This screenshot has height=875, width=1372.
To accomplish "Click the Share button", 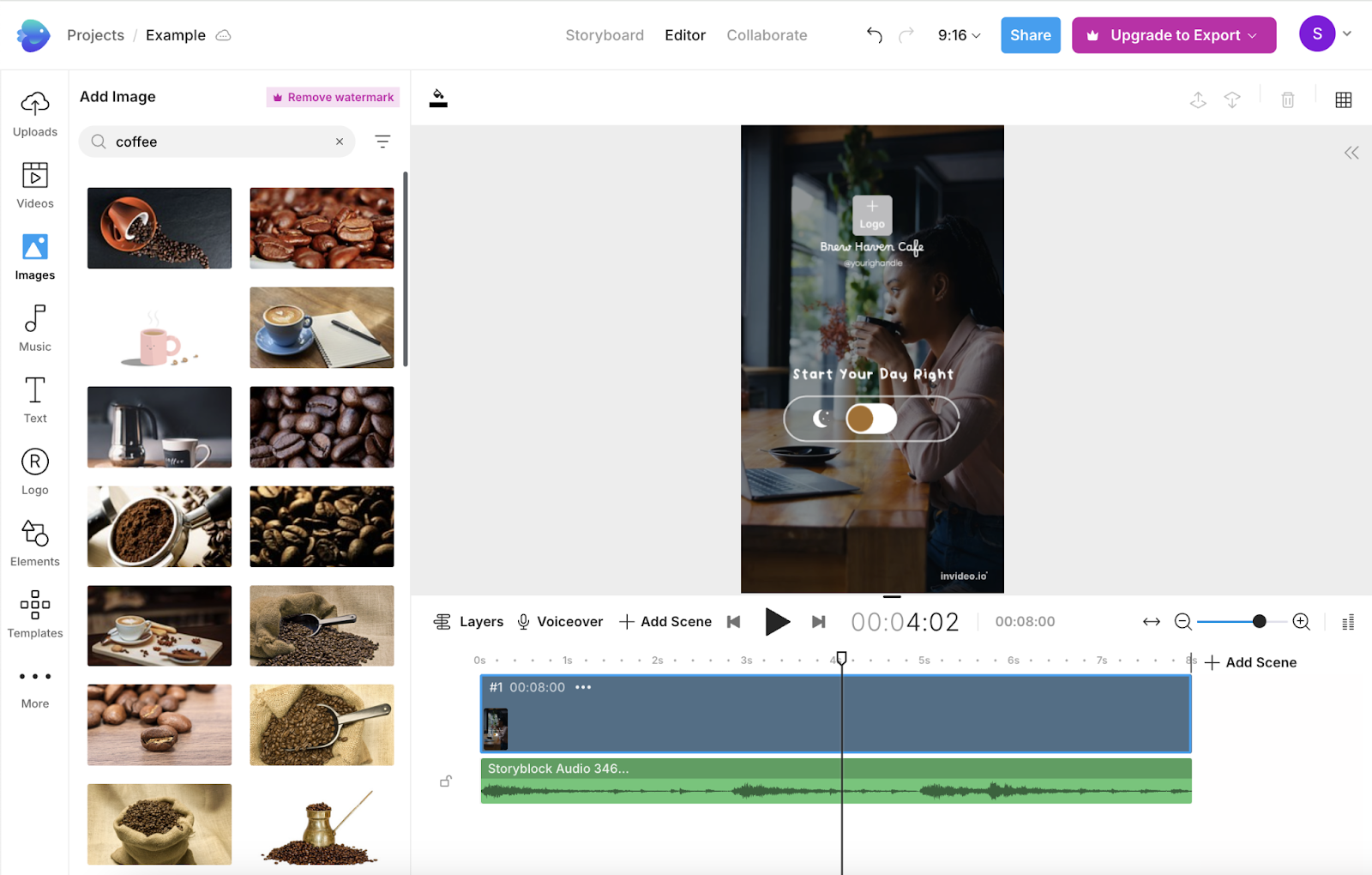I will pos(1030,35).
